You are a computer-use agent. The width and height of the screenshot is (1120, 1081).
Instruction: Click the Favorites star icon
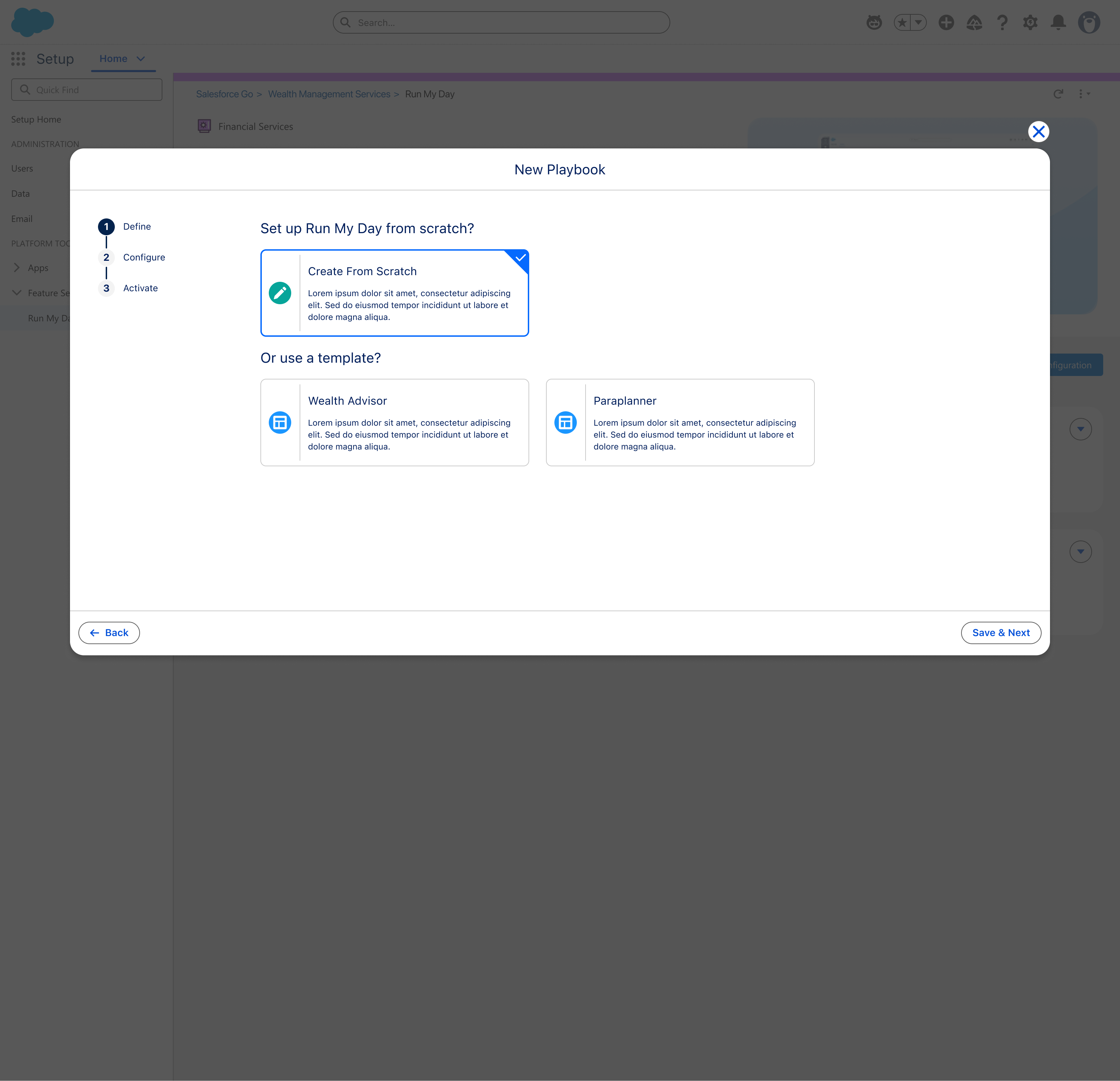click(902, 23)
